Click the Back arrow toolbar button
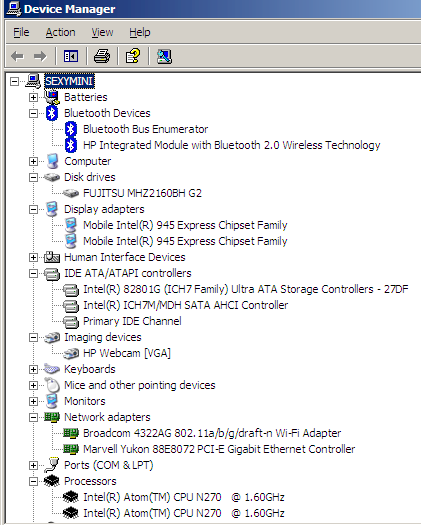 tap(17, 56)
